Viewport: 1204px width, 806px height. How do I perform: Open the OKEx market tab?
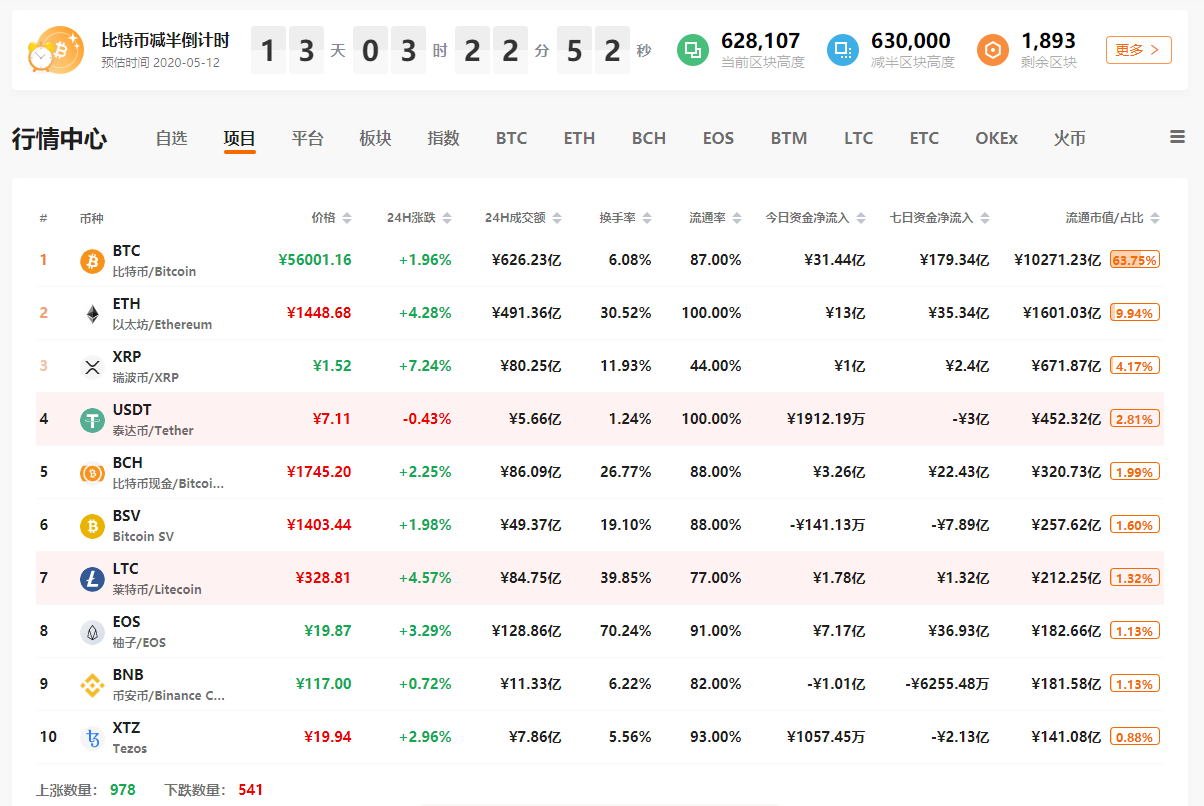[x=996, y=138]
